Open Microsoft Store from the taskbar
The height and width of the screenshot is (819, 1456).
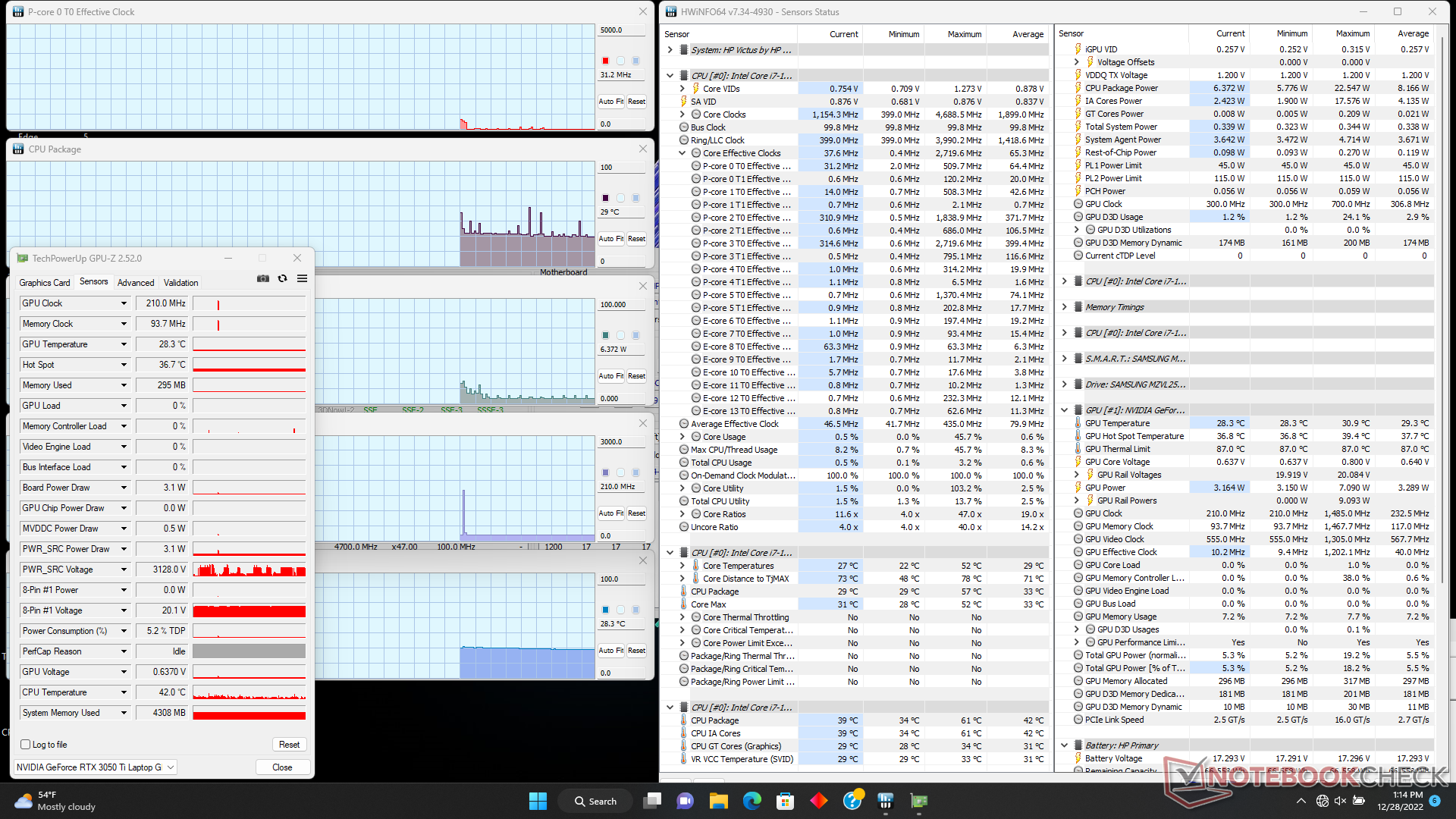785,801
